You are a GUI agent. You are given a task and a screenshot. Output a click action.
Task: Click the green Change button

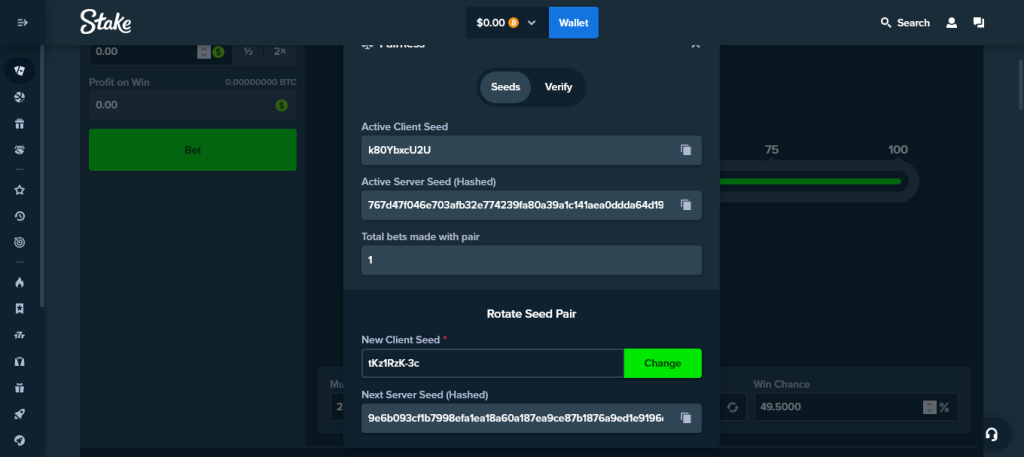[662, 363]
